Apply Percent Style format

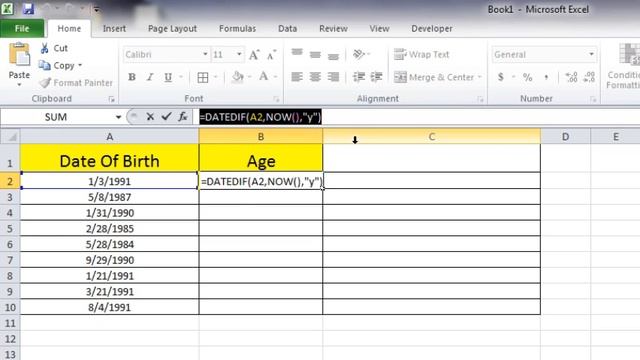pyautogui.click(x=527, y=77)
